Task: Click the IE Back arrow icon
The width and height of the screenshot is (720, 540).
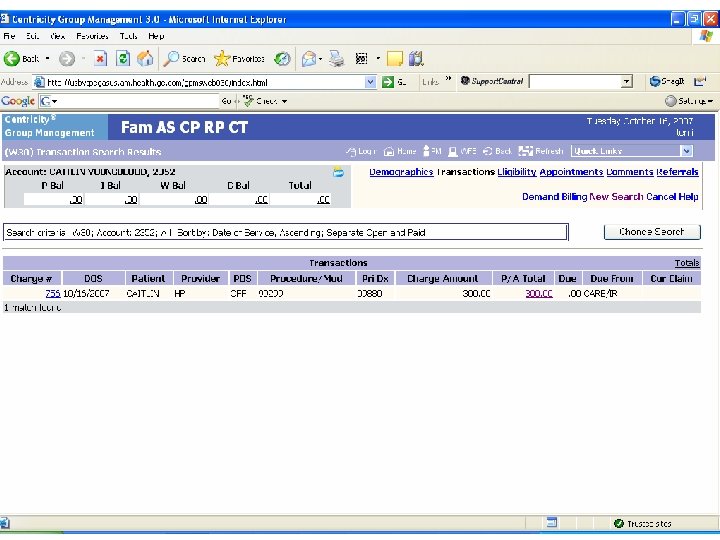Action: coord(12,59)
